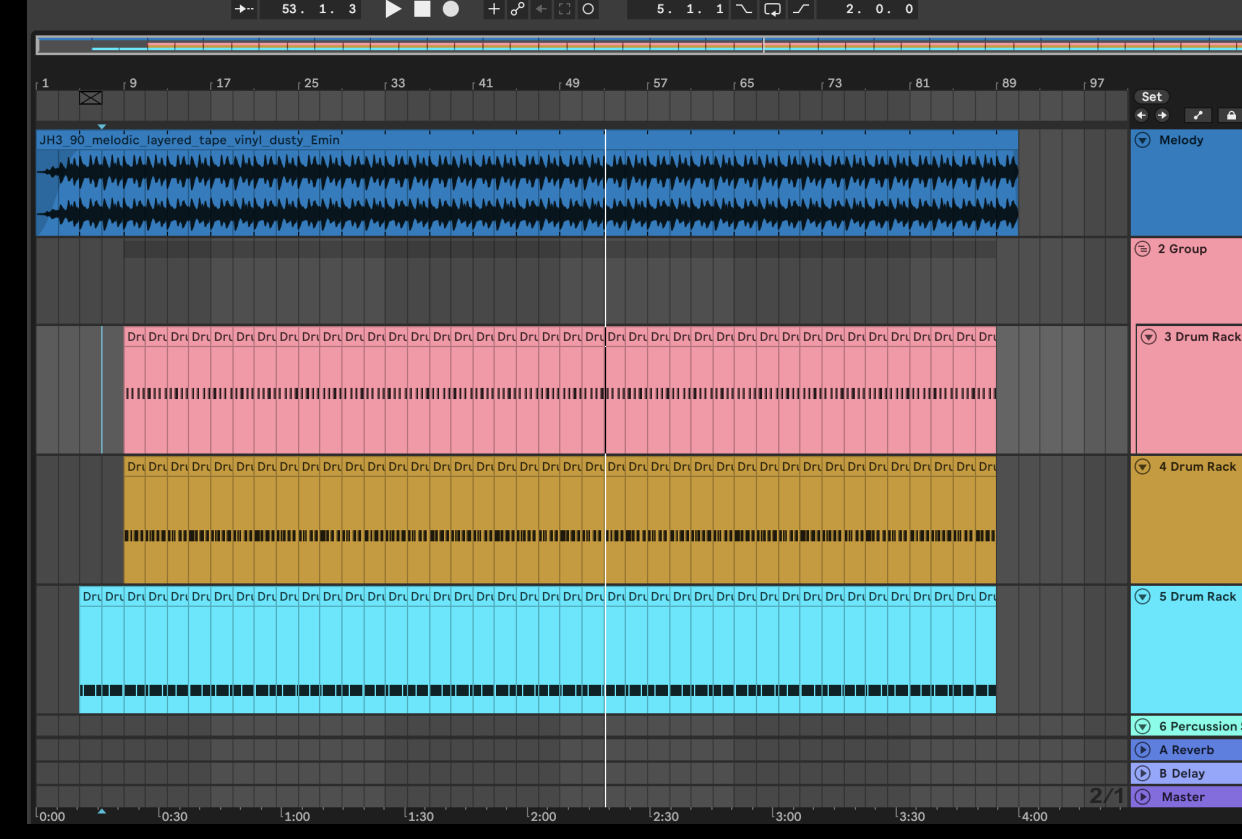Select the first cyan Drum Rack clip at bar 5
1242x839 pixels.
(x=90, y=650)
